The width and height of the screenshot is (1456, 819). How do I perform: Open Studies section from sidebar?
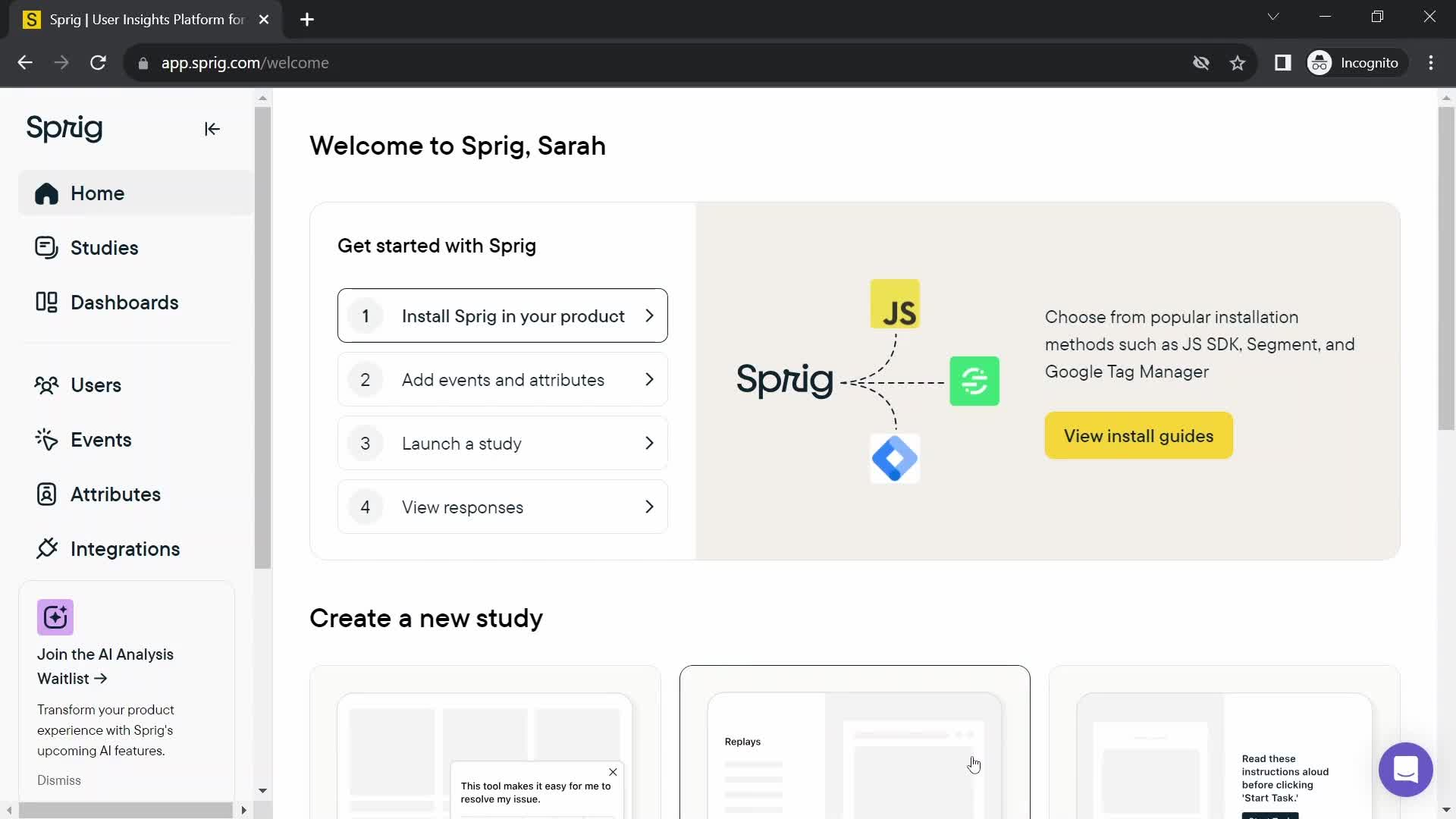pos(104,248)
